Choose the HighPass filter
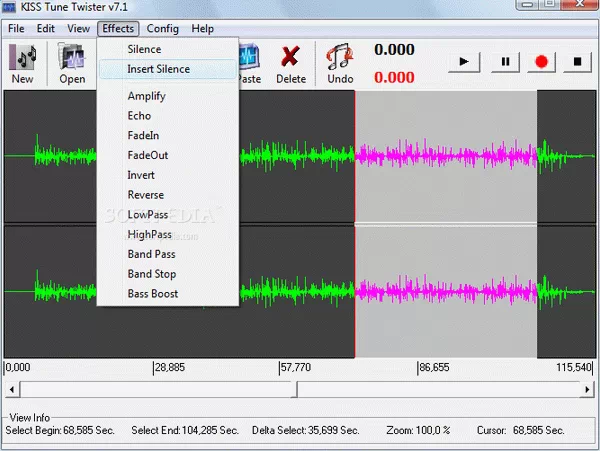 point(168,234)
